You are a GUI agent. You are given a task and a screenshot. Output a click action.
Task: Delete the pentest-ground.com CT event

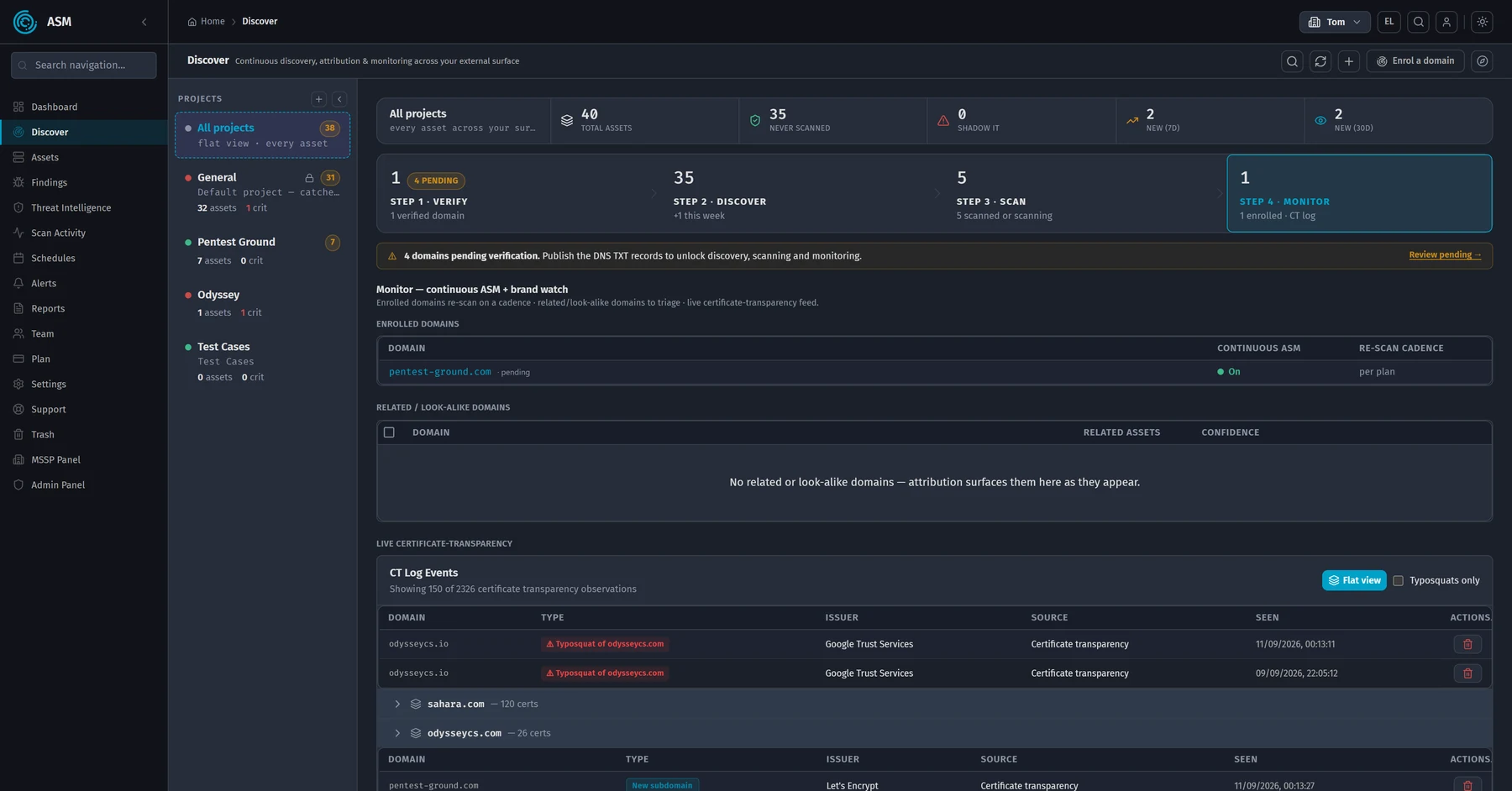click(x=1467, y=786)
